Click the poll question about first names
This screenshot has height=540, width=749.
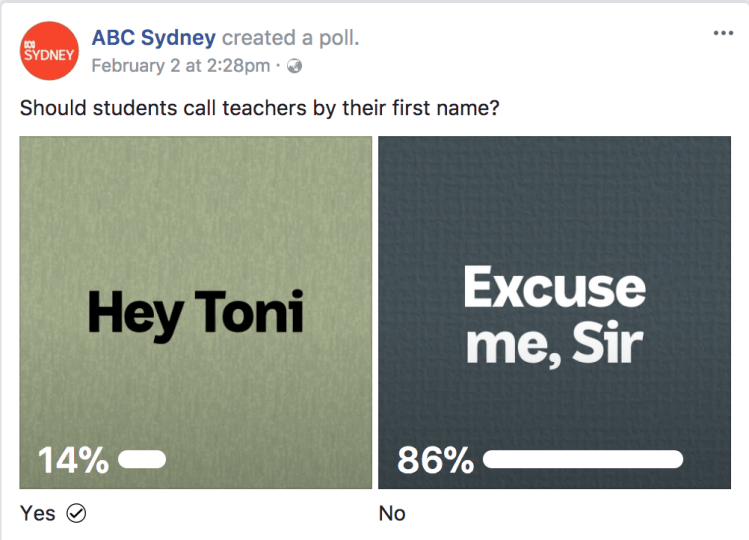pyautogui.click(x=259, y=108)
